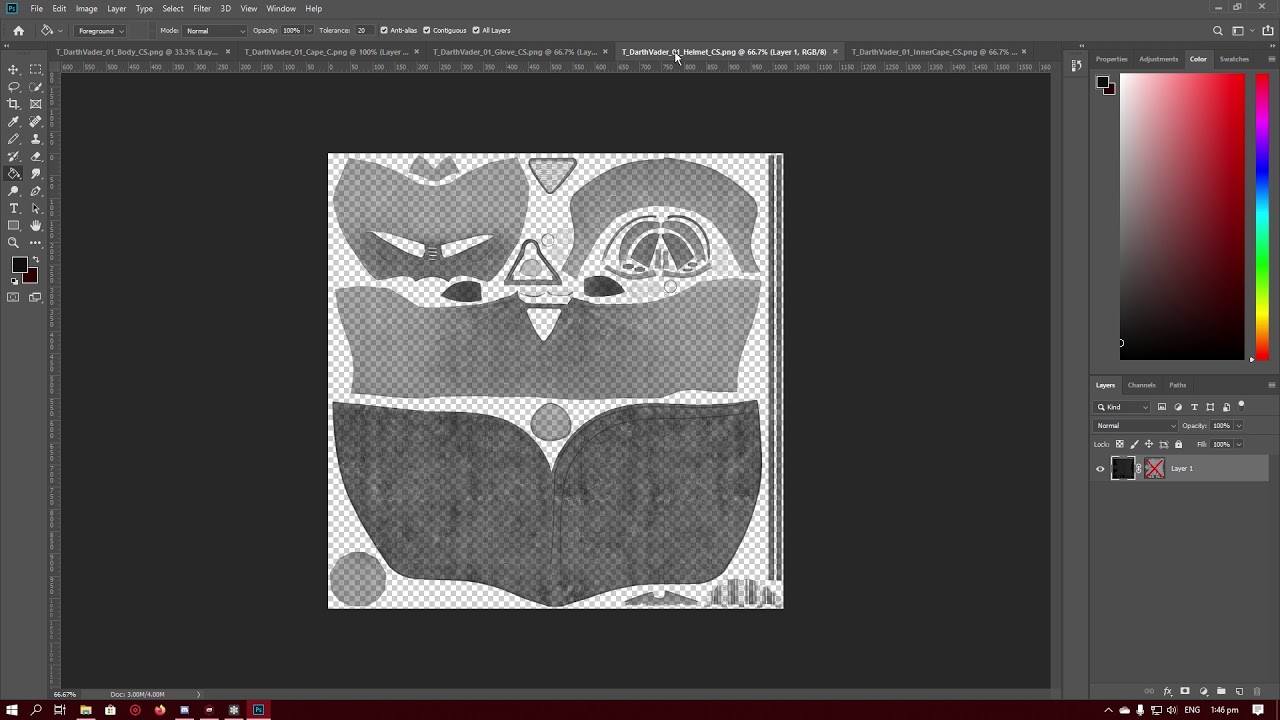This screenshot has width=1280, height=720.
Task: Select the Paint Bucket tool in toolbox
Action: [14, 174]
